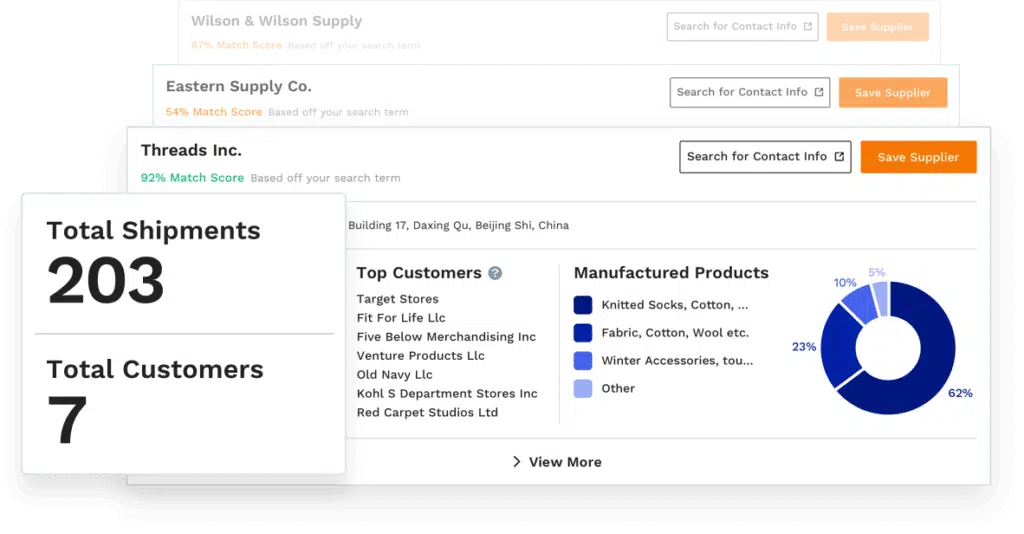Save the Wilson & Wilson Supply supplier
Screen dimensions: 1024x534
877,27
